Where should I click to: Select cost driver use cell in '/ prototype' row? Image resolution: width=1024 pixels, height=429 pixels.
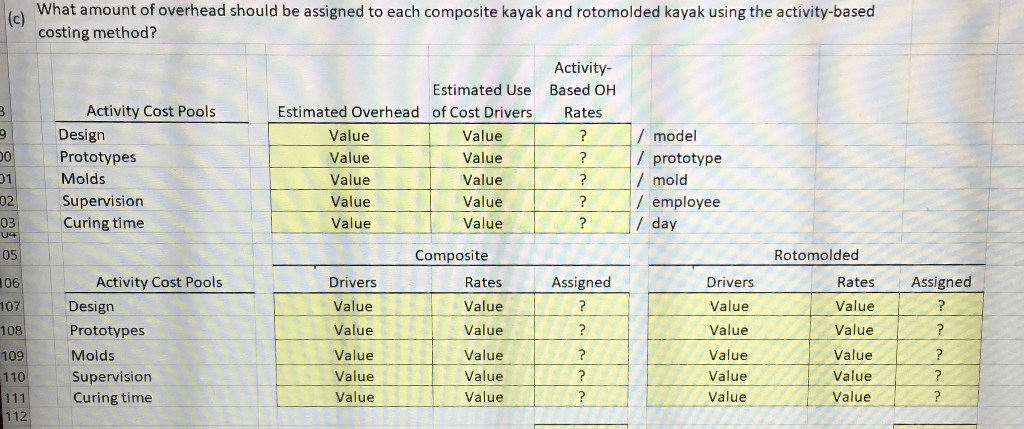click(x=482, y=157)
